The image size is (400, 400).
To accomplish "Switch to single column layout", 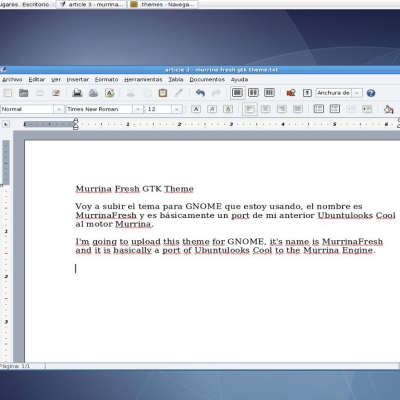I will tap(237, 93).
